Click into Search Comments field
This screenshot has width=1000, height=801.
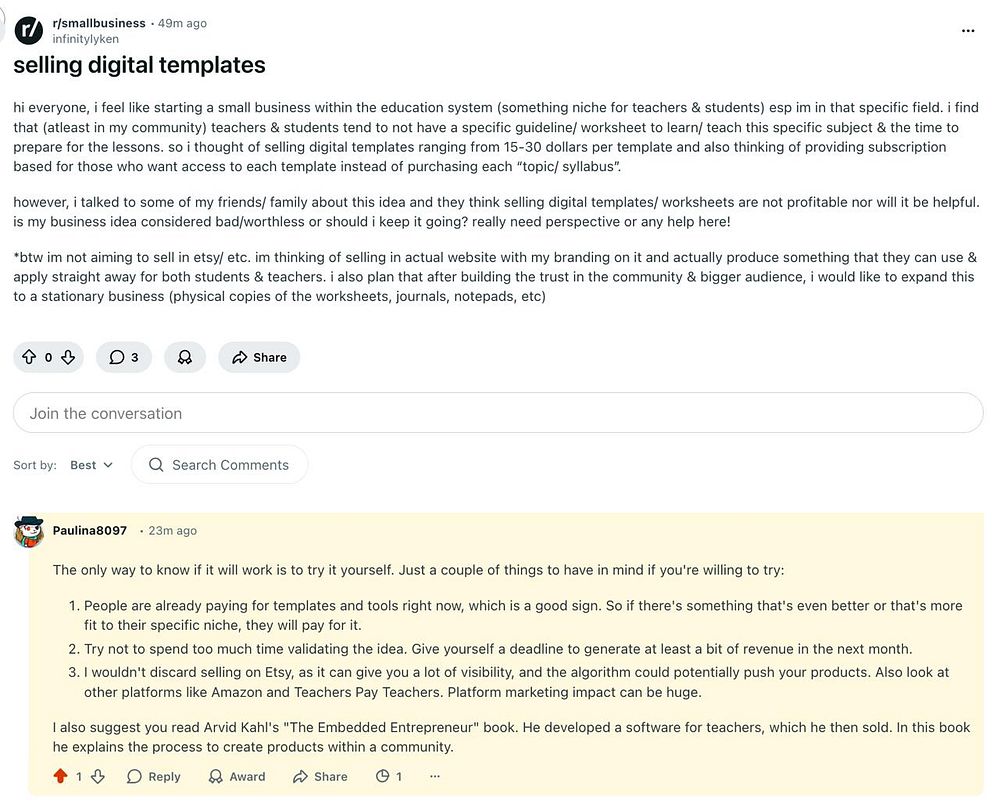pos(219,465)
